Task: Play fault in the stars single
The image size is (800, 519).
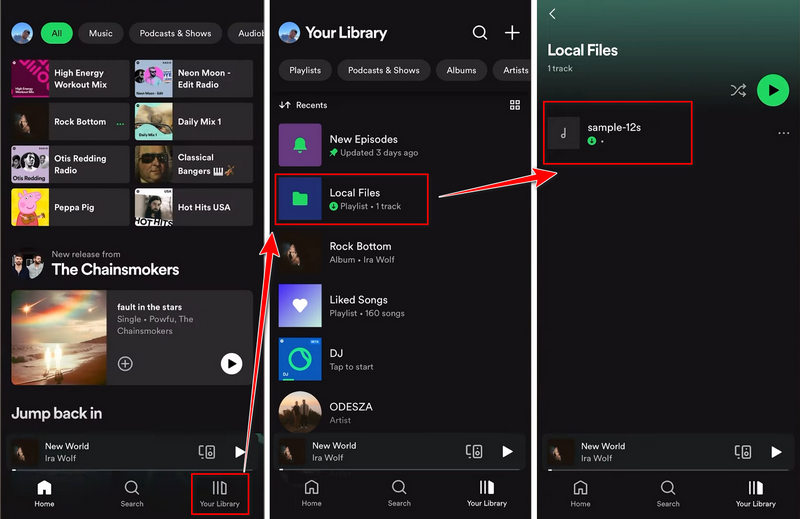Action: pos(231,363)
